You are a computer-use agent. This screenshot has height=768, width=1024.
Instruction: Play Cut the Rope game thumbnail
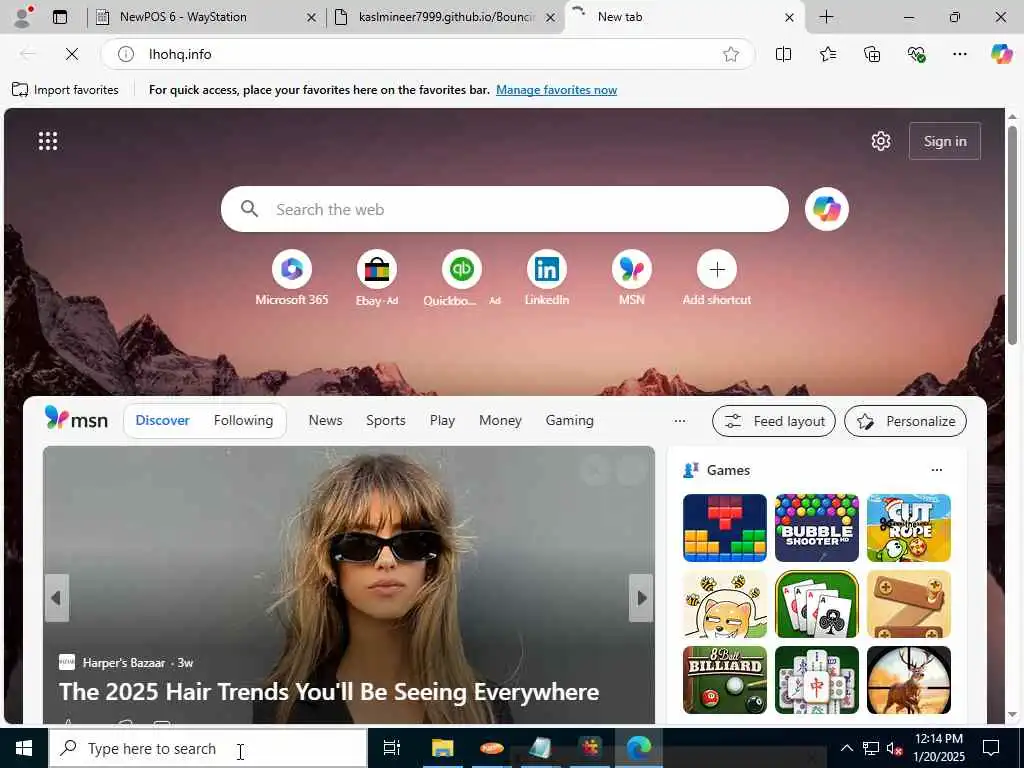pos(908,528)
